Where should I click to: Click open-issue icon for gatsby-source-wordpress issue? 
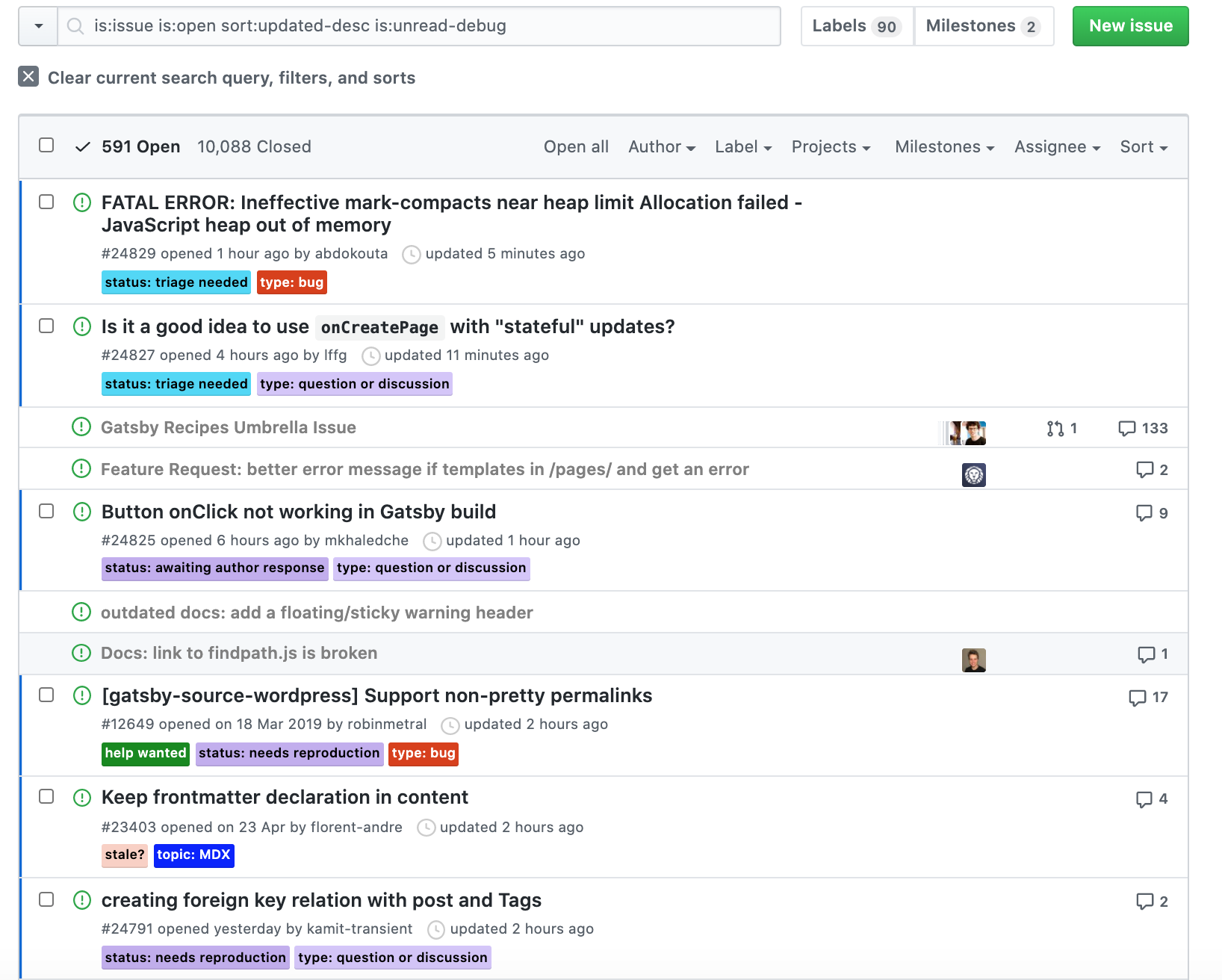[82, 695]
